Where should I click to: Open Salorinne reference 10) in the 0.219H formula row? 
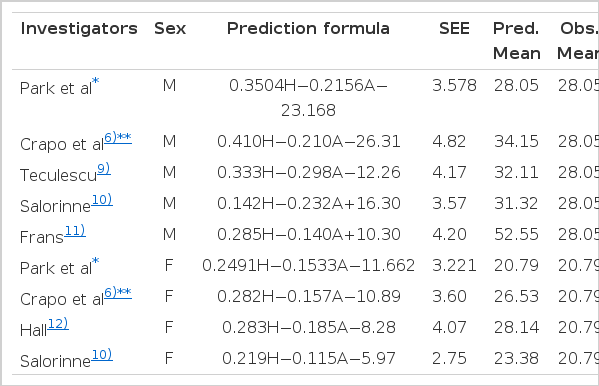click(102, 354)
